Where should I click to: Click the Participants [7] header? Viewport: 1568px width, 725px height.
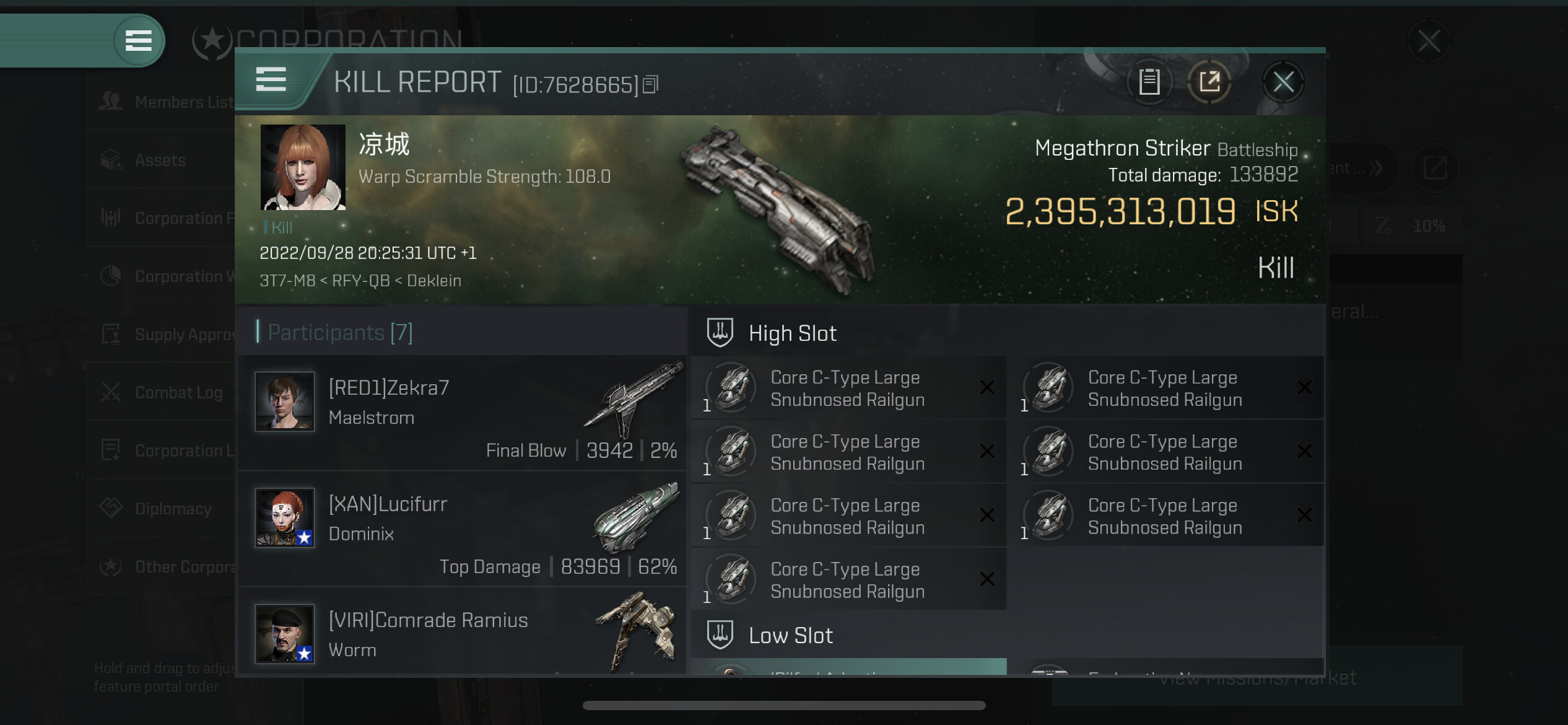340,332
